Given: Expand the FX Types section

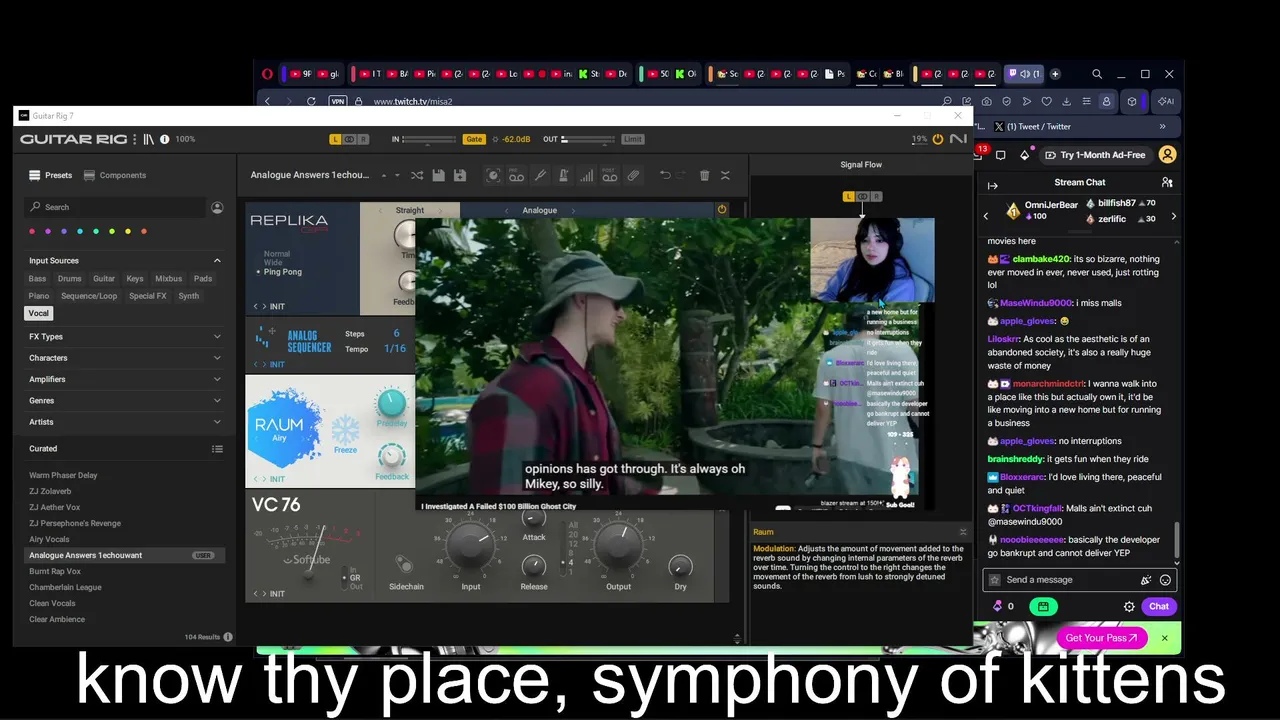Looking at the screenshot, I should tap(217, 337).
